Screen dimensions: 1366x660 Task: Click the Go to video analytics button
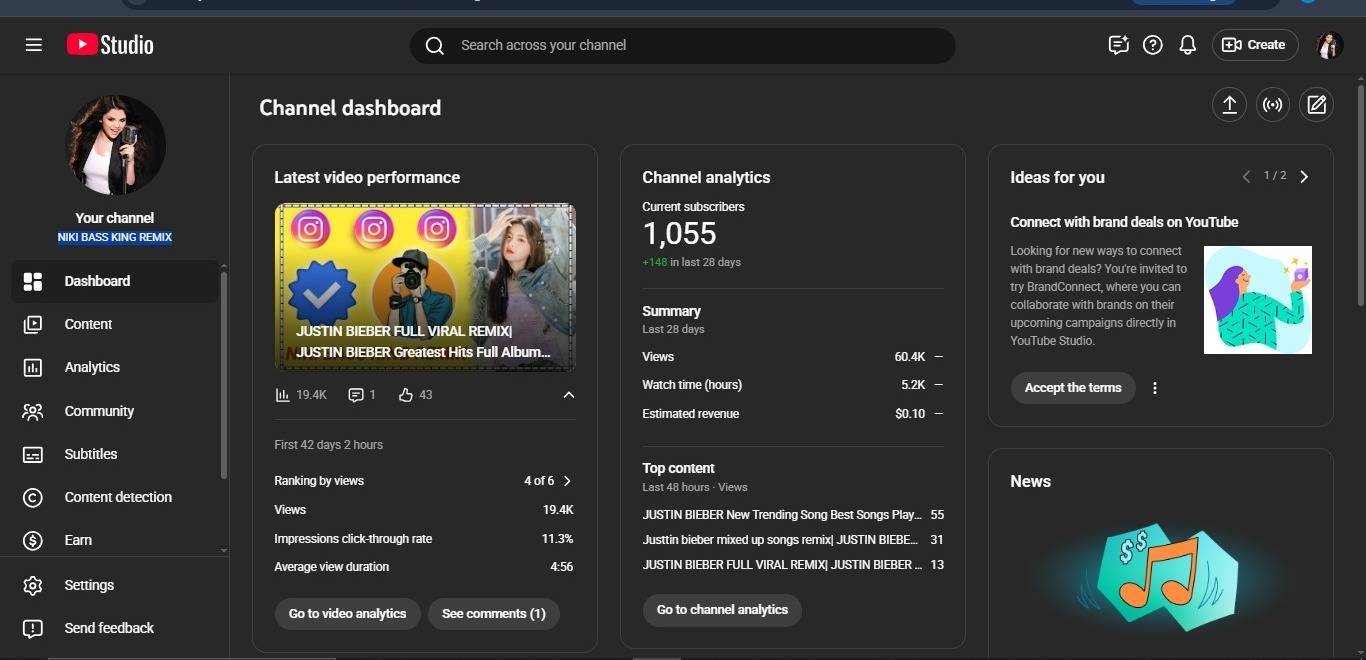click(347, 613)
